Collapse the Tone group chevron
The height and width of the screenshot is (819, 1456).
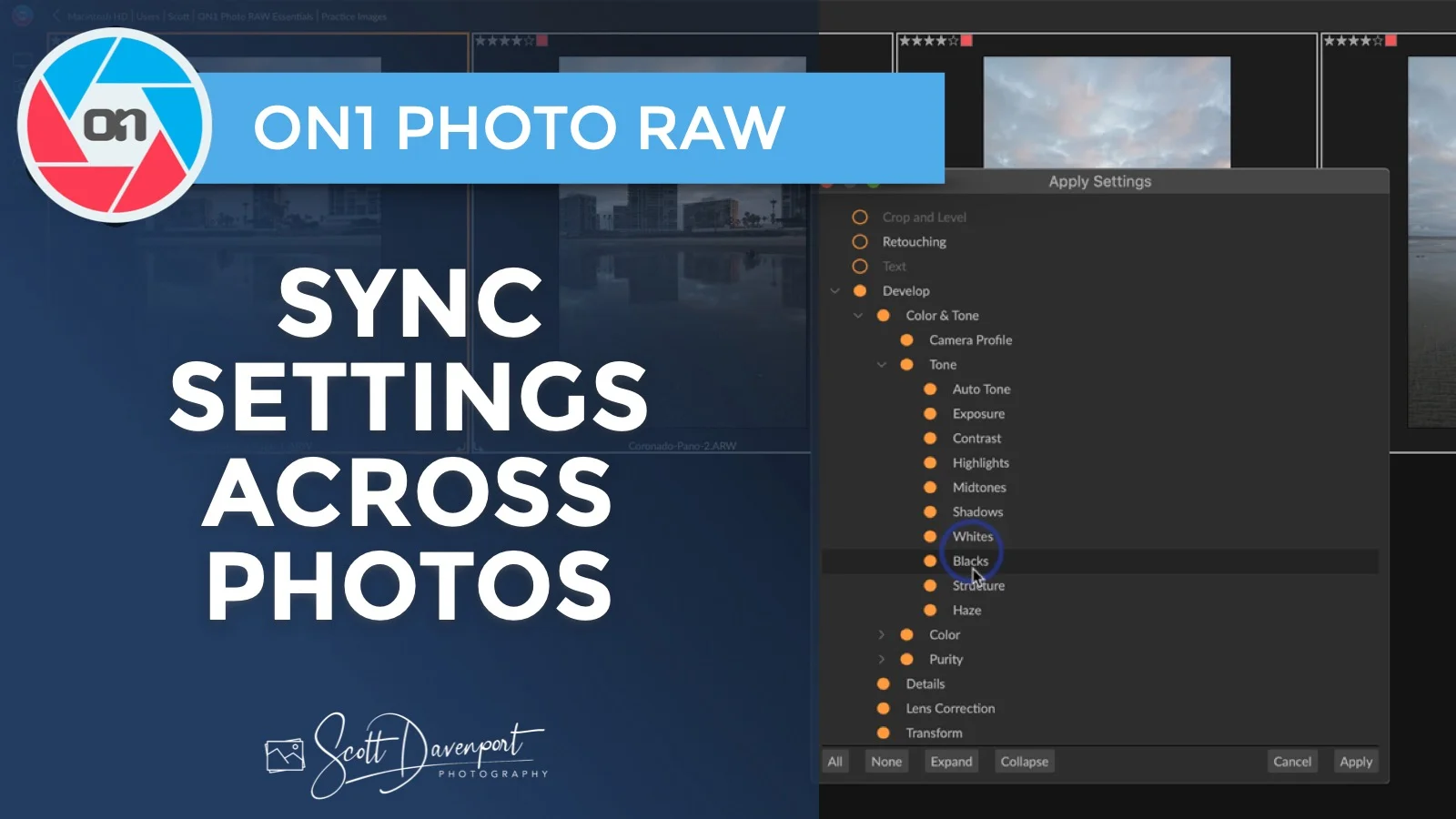(x=882, y=365)
